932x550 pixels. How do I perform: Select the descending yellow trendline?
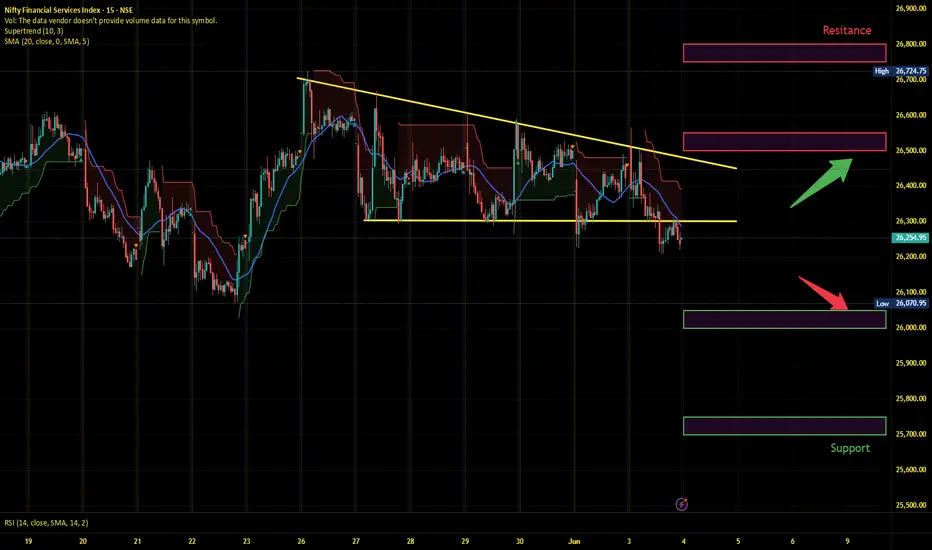(517, 123)
